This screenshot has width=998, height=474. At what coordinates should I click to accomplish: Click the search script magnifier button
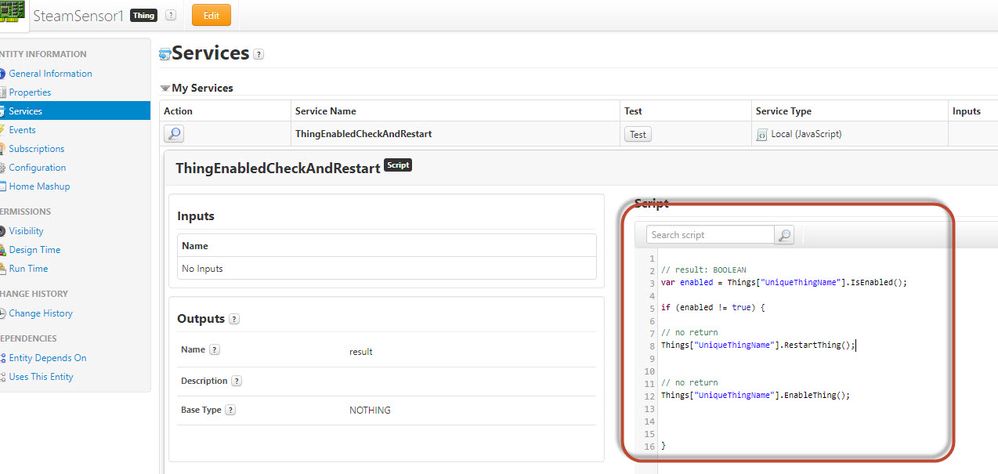point(785,235)
